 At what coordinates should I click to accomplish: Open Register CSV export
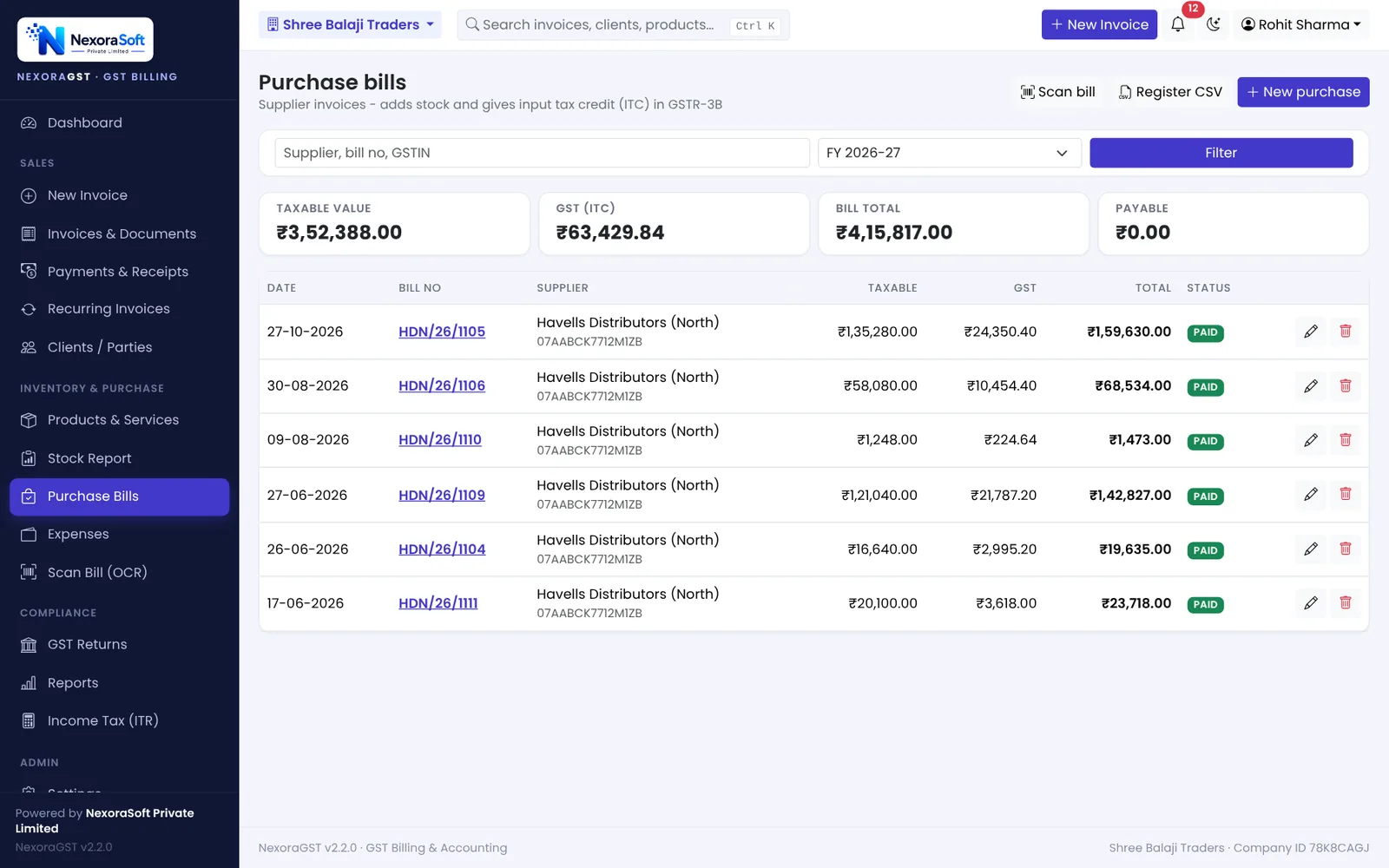1170,92
